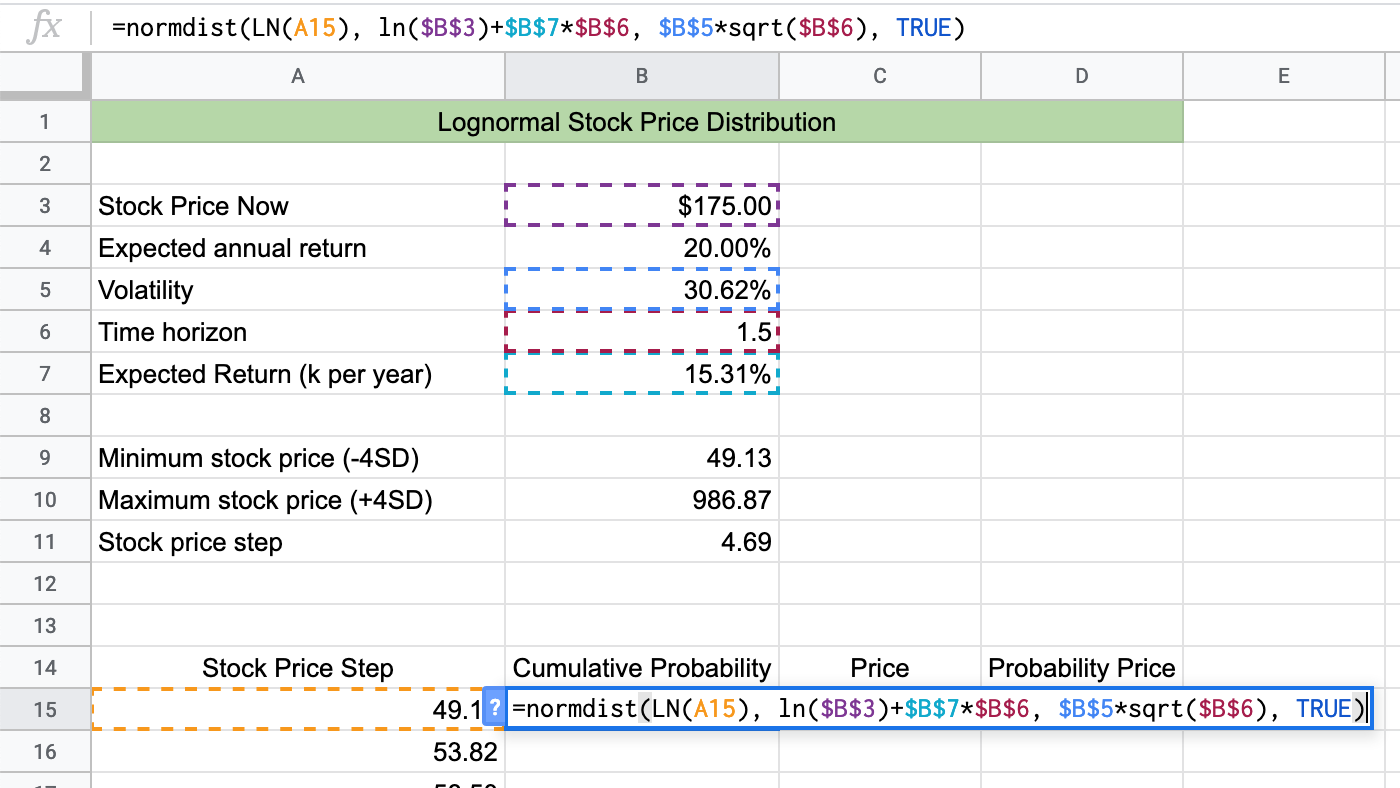Click the 'Probability Price' heading cell

tap(1082, 668)
